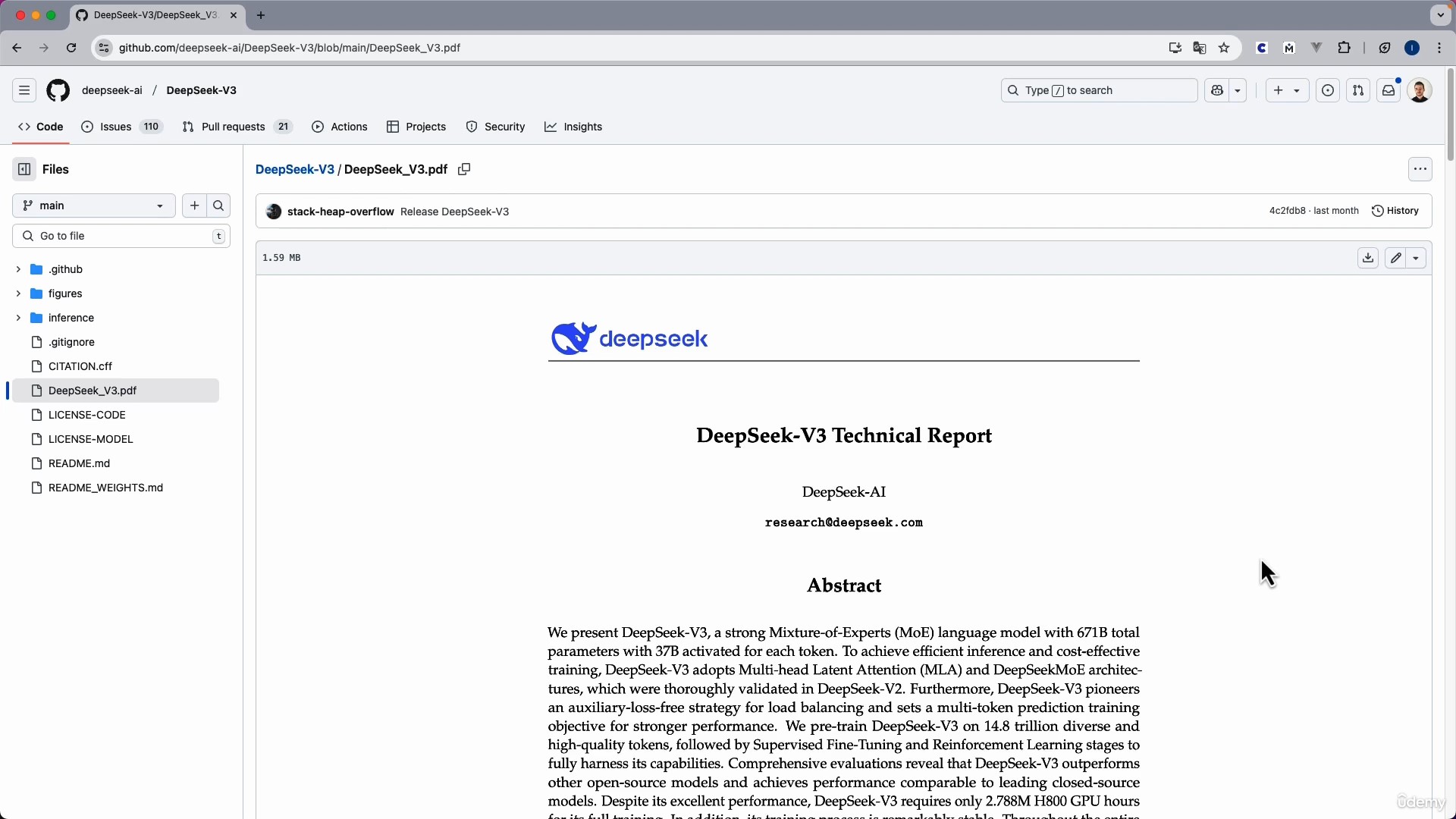
Task: Click the stack-heap-overflow avatar
Action: pos(274,212)
